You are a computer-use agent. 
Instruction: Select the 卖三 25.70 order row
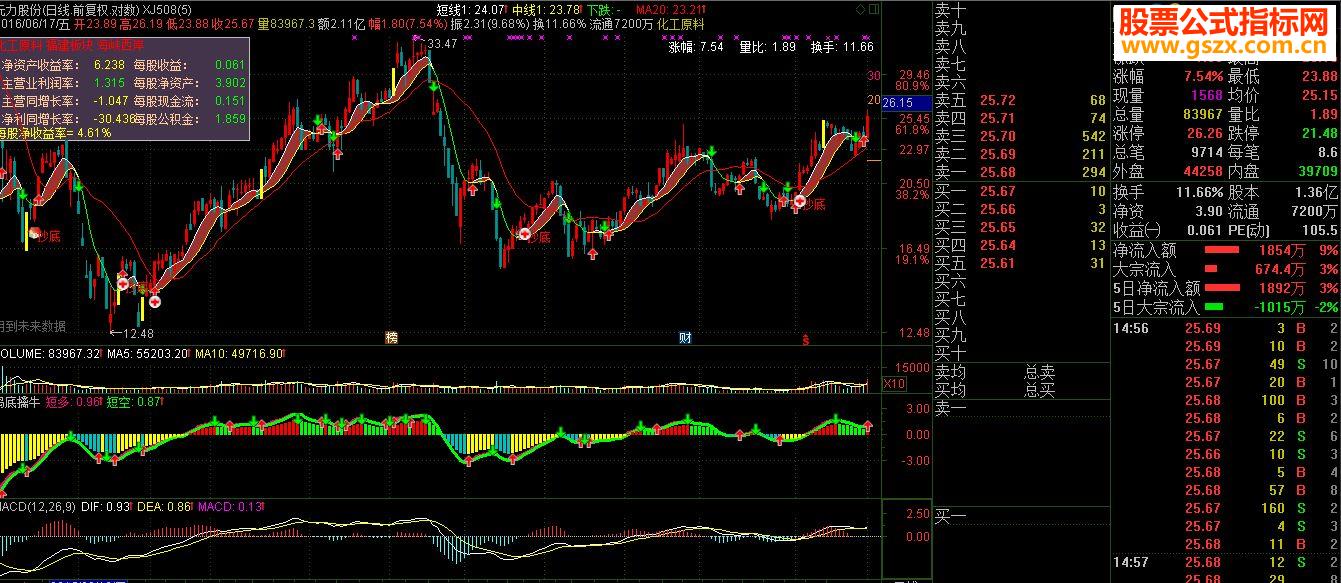click(1020, 136)
